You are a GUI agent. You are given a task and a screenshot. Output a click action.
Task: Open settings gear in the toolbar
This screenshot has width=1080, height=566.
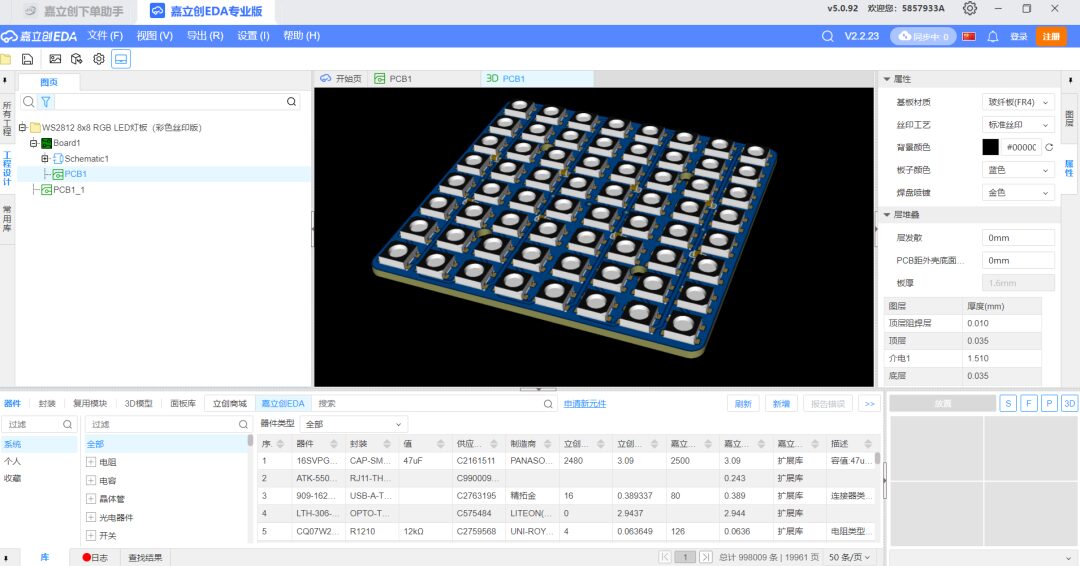(x=99, y=59)
